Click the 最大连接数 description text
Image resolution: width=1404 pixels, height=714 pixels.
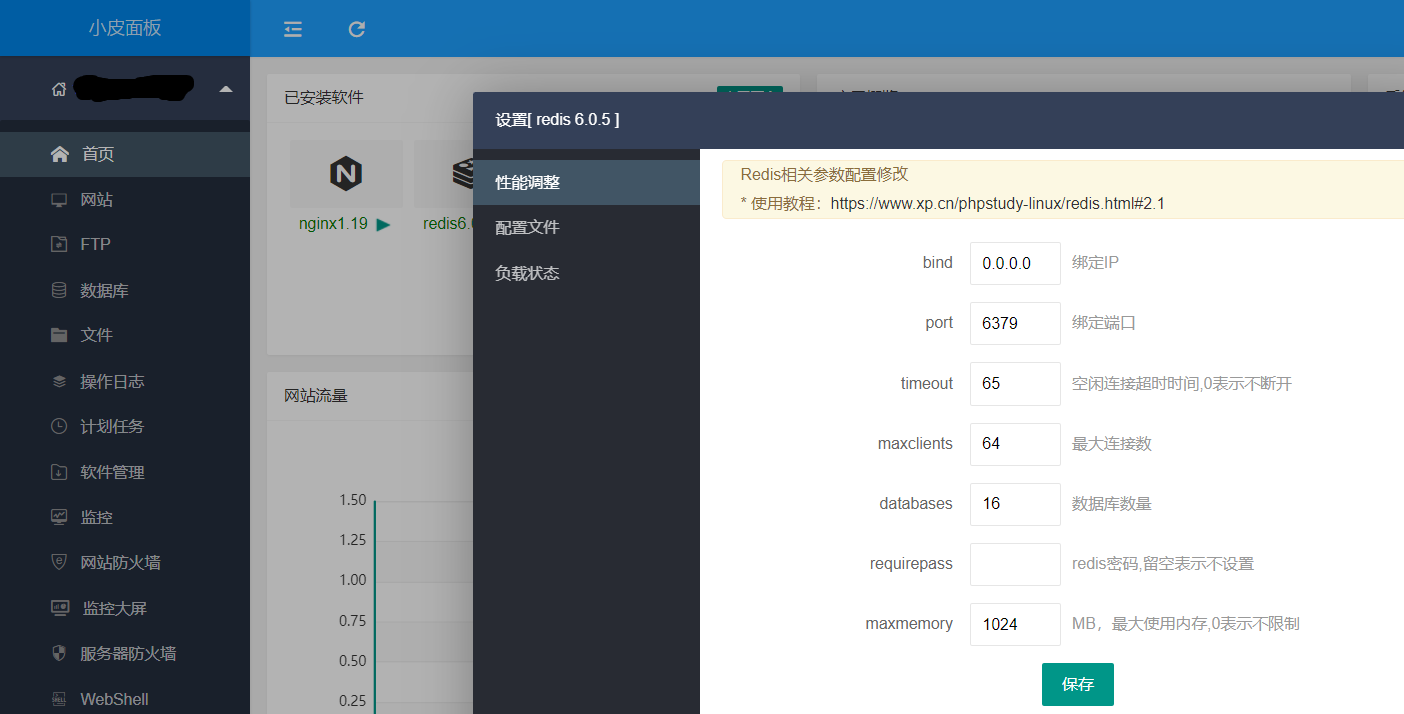(1112, 443)
